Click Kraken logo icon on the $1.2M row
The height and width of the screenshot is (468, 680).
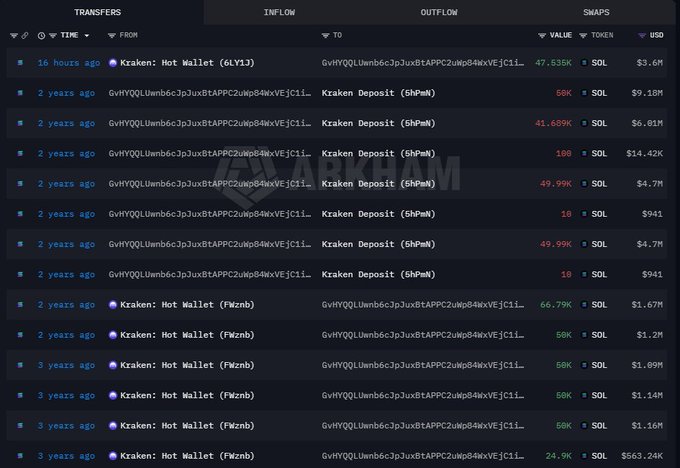click(113, 335)
